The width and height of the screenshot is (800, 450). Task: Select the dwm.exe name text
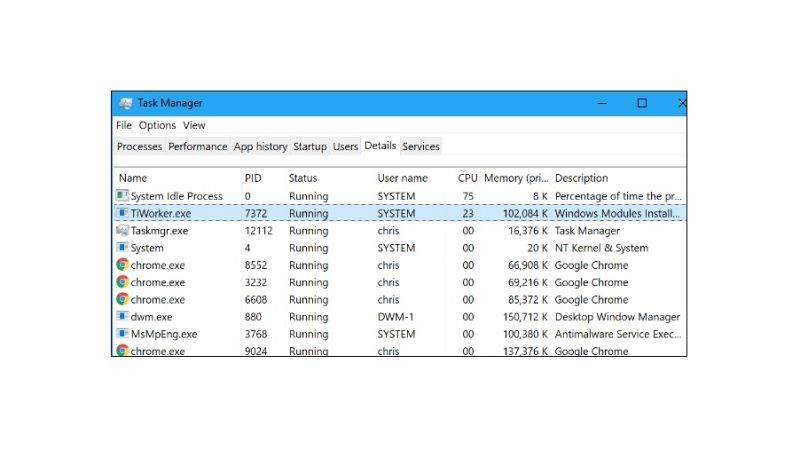click(152, 317)
